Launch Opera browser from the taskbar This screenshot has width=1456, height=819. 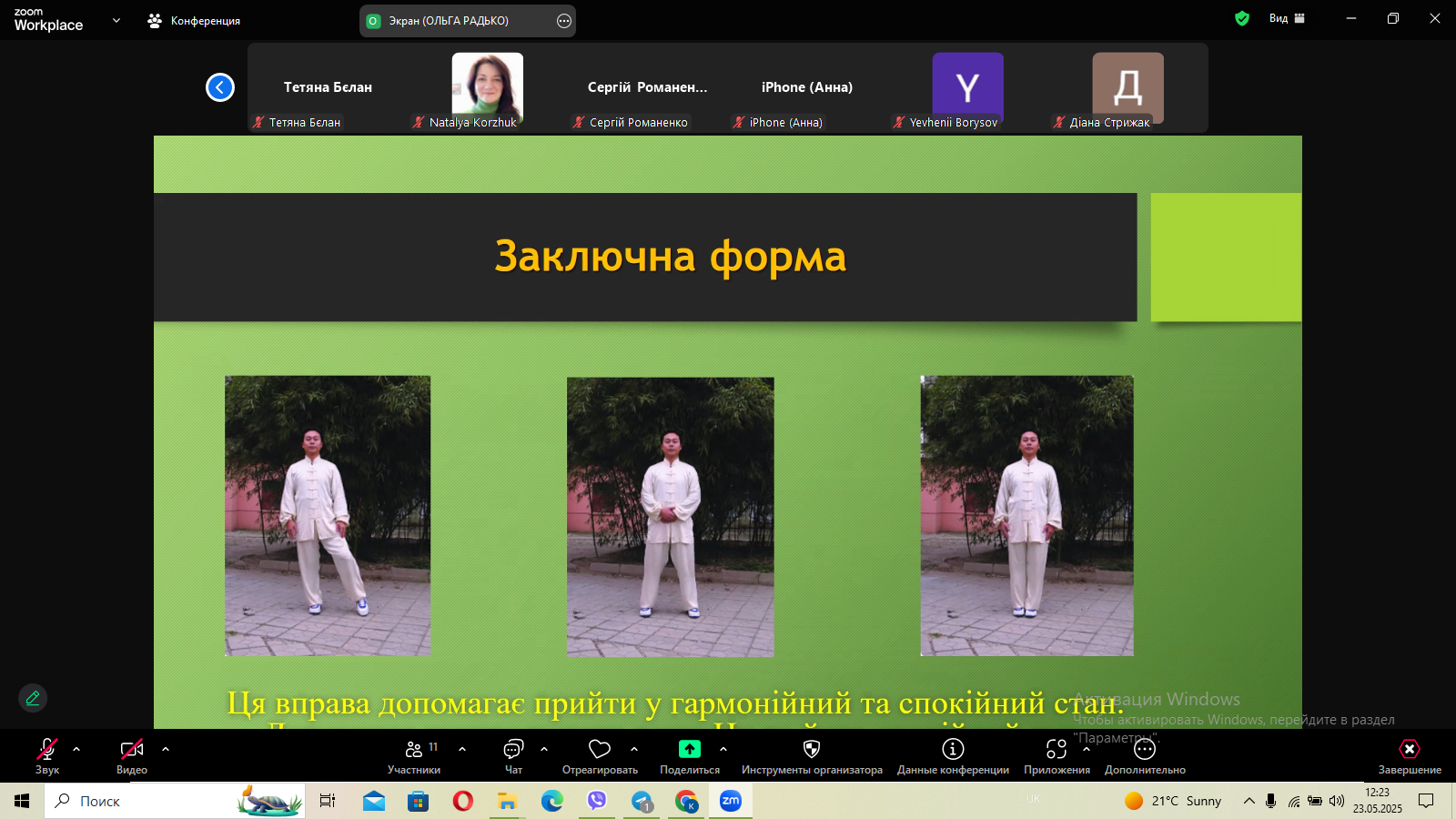point(463,801)
